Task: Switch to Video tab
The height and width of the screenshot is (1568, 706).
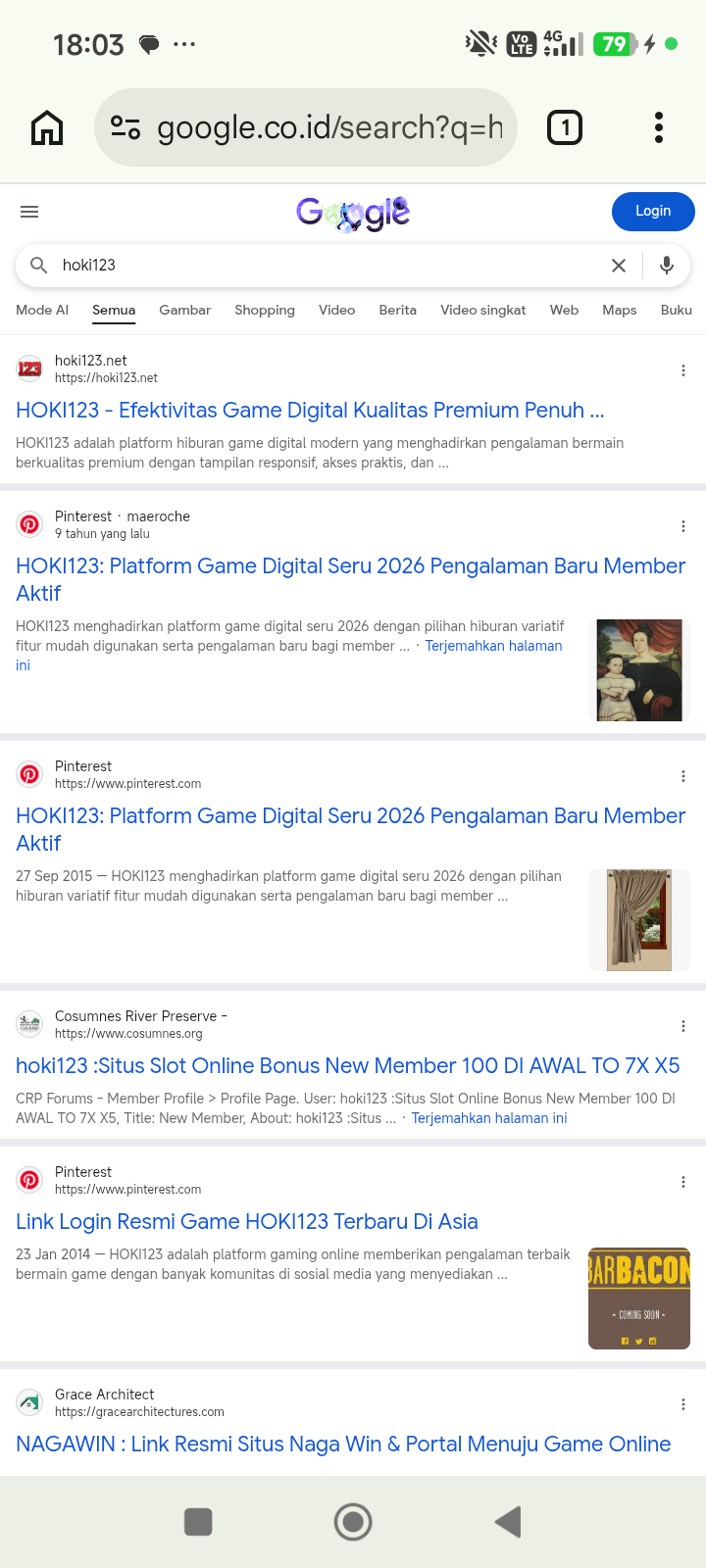Action: (x=336, y=310)
